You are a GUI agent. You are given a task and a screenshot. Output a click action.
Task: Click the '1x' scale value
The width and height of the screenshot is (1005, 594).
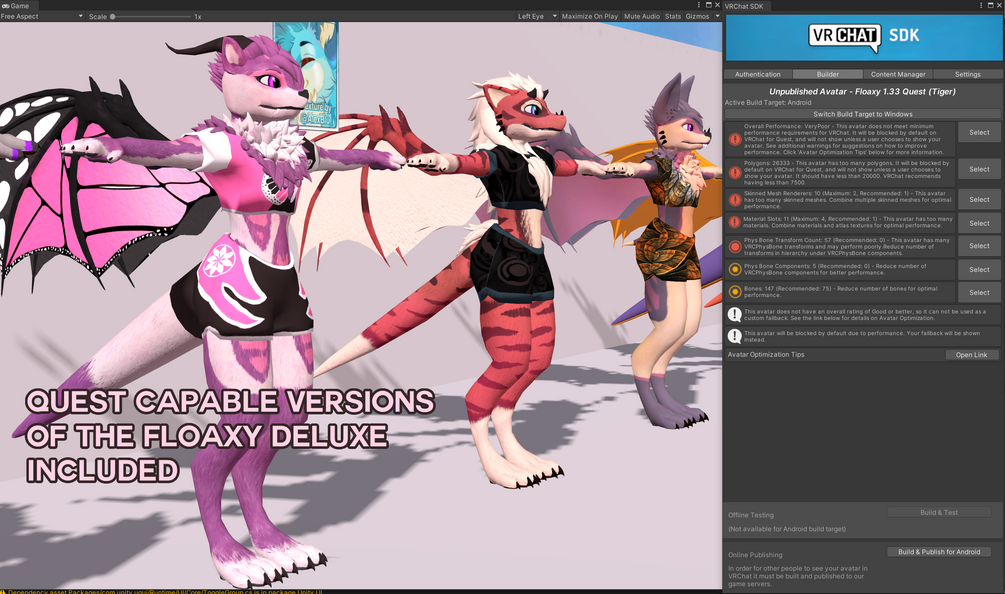[198, 17]
